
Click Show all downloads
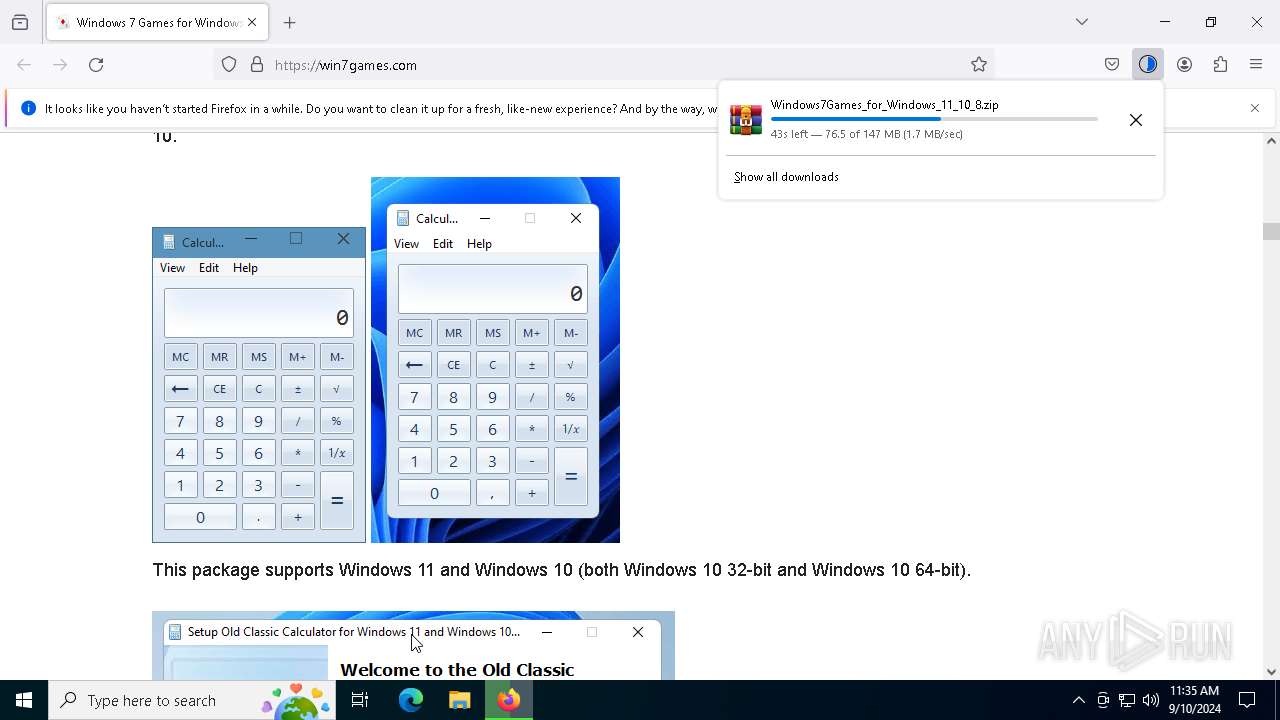tap(786, 177)
